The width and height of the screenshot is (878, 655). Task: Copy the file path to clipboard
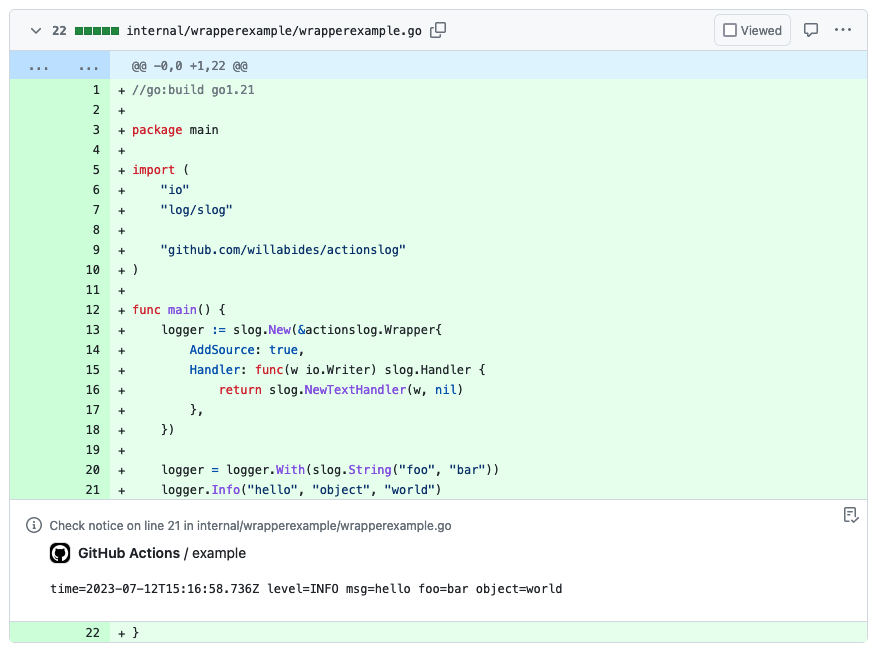point(438,31)
